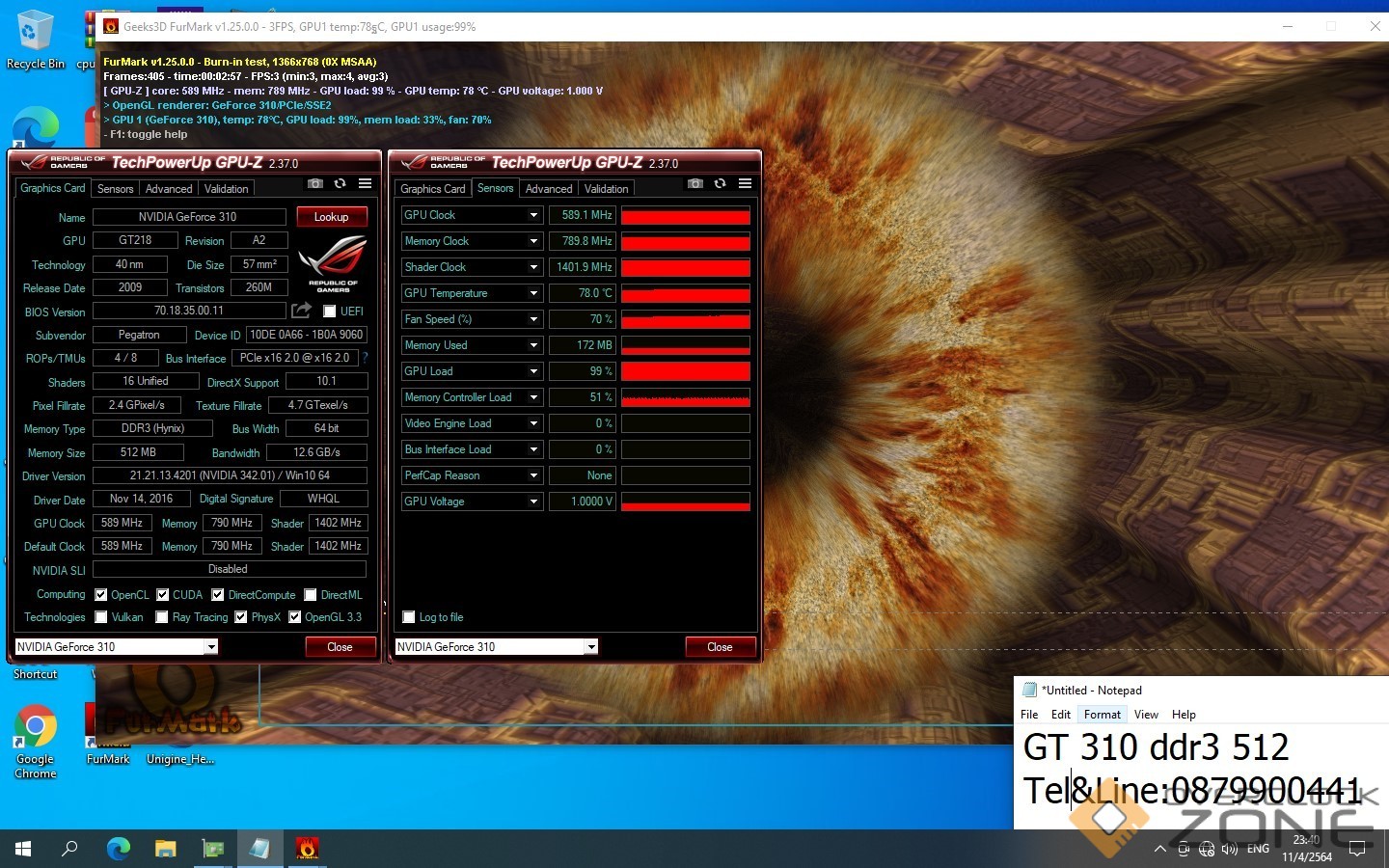Refresh the GPU-Z Graphics Card window info
Image resolution: width=1389 pixels, height=868 pixels.
340,183
